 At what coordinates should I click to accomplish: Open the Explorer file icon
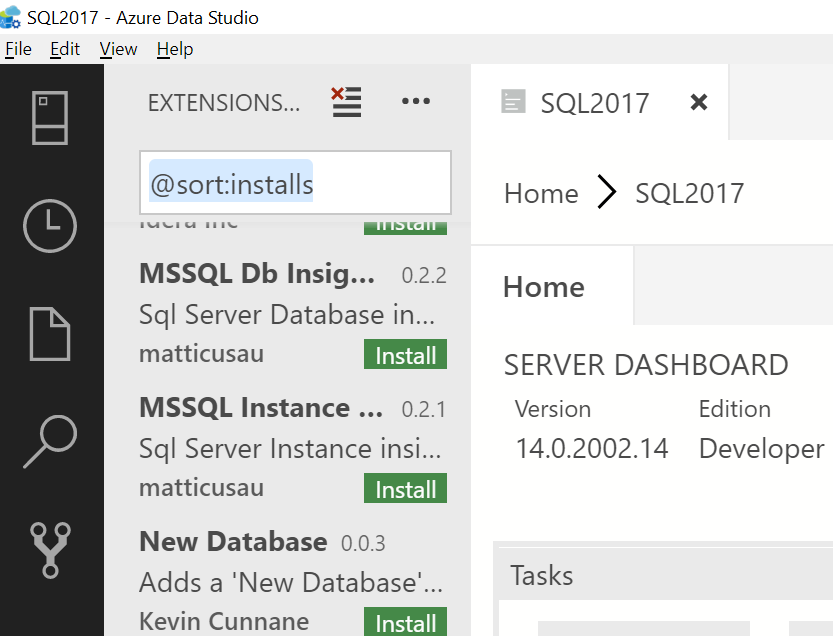click(x=50, y=333)
